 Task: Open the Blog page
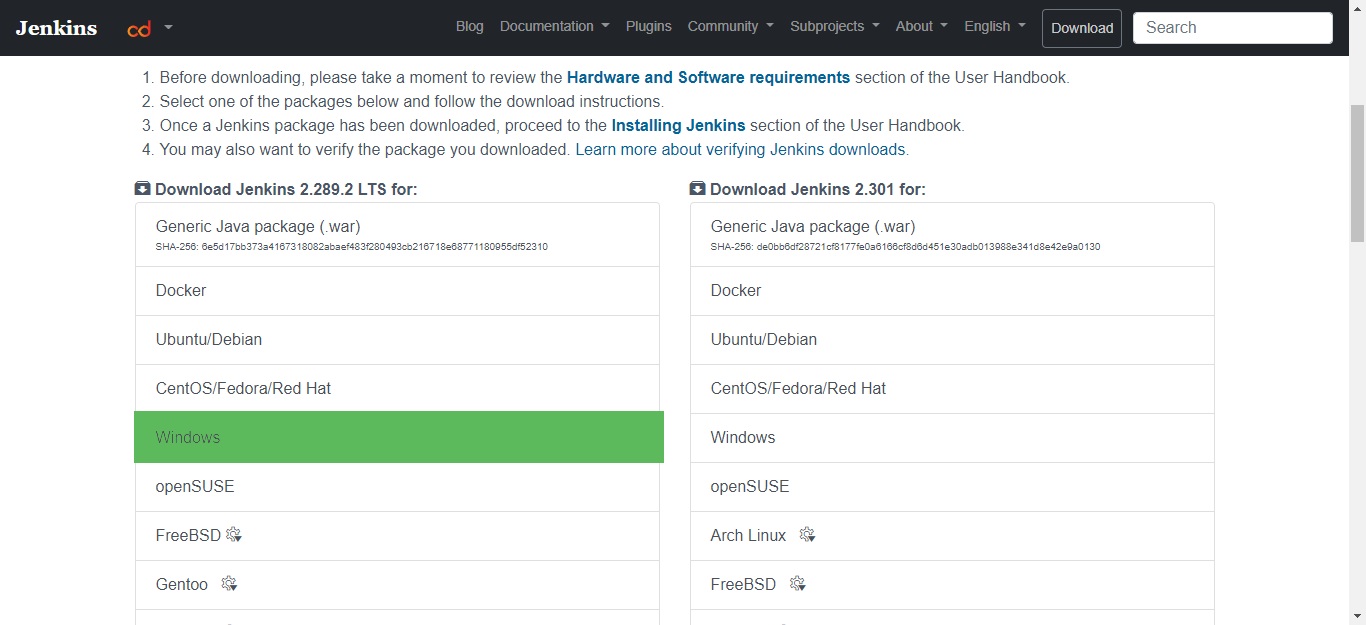(x=469, y=27)
